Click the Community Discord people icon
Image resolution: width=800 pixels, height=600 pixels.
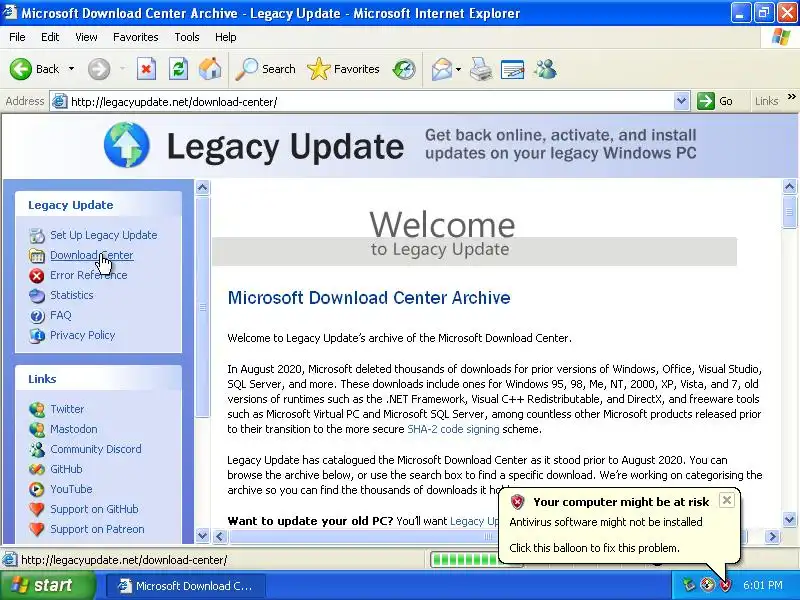(37, 449)
